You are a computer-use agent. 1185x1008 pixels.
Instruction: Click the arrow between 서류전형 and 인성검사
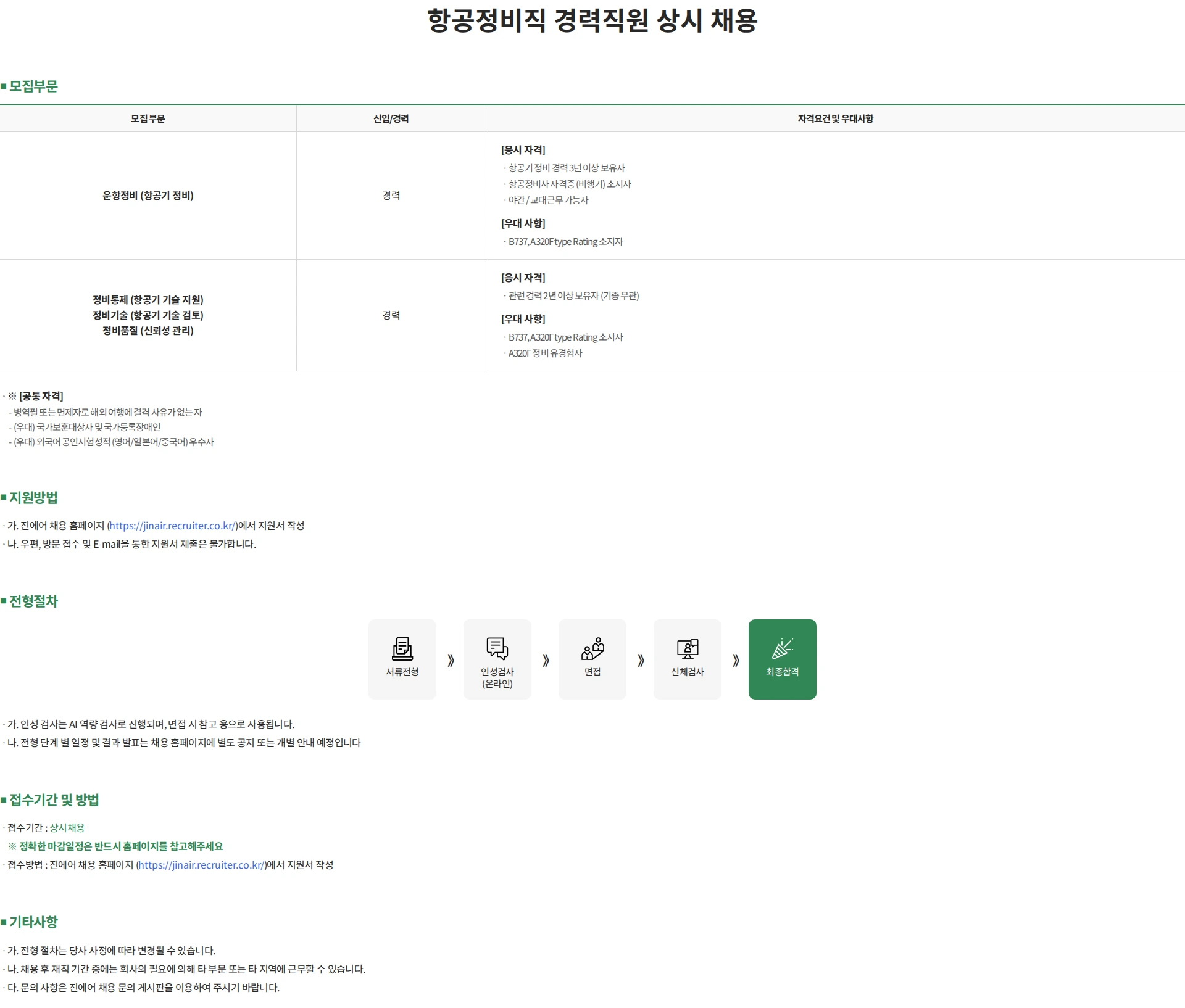pos(451,660)
